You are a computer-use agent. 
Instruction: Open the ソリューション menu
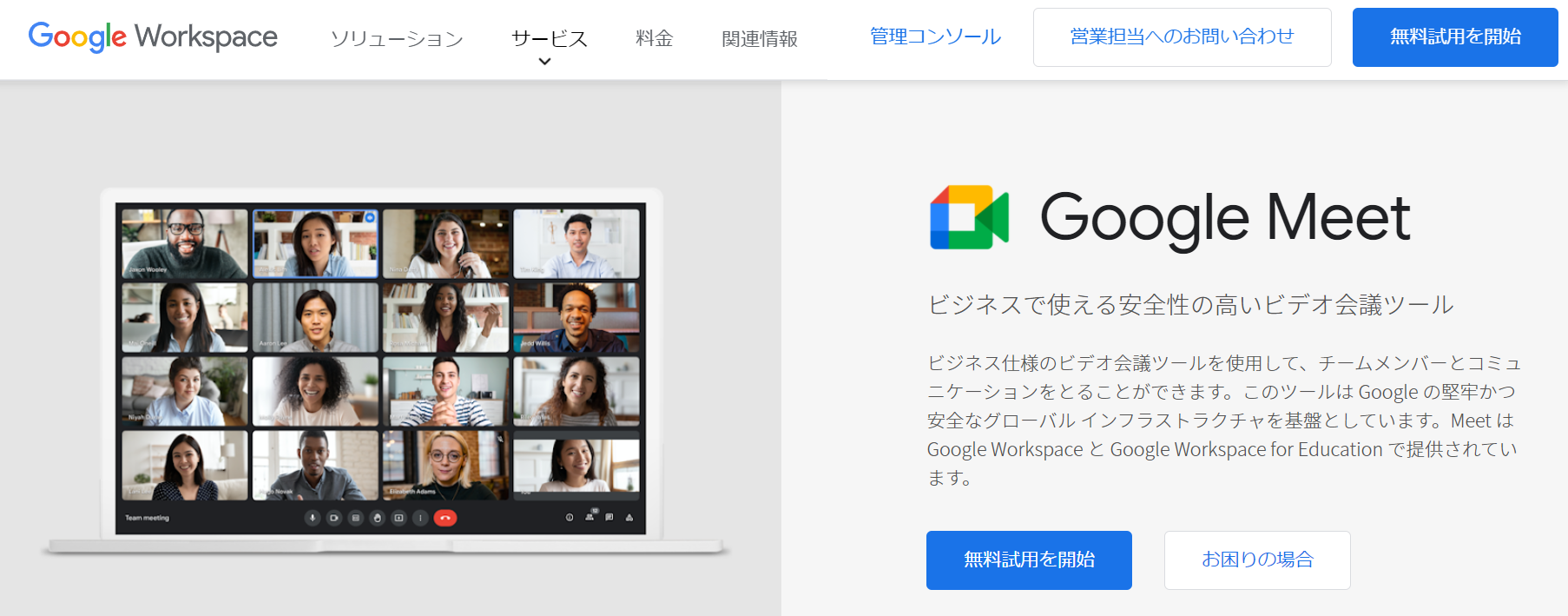click(398, 39)
